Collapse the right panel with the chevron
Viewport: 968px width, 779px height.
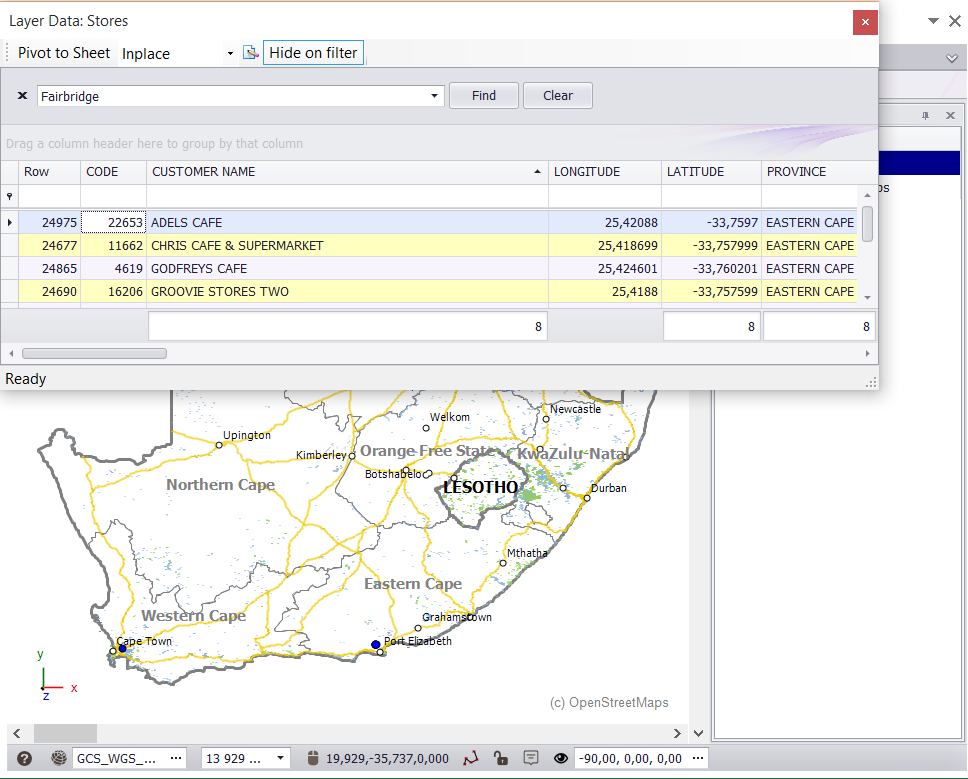951,57
